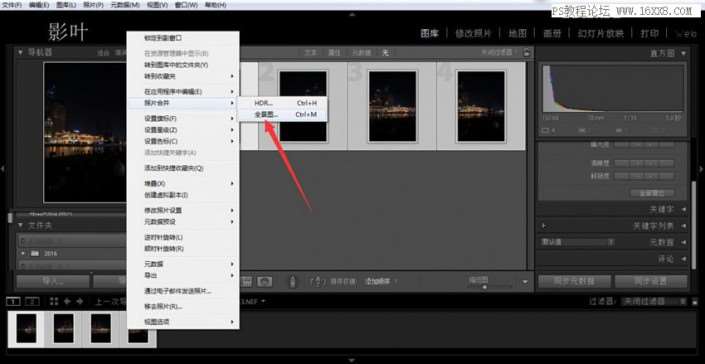
Task: Open 设置旗标 submenu
Action: click(x=183, y=118)
